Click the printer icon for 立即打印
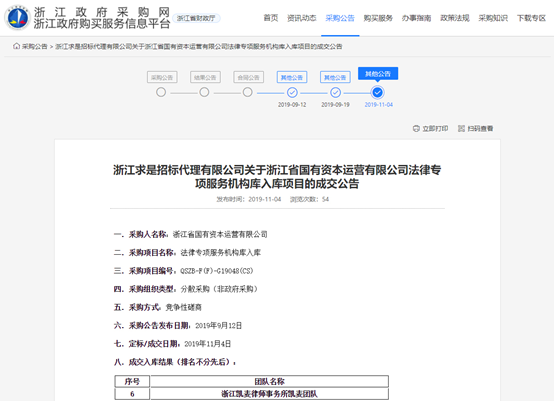This screenshot has height=401, width=554. pyautogui.click(x=416, y=129)
